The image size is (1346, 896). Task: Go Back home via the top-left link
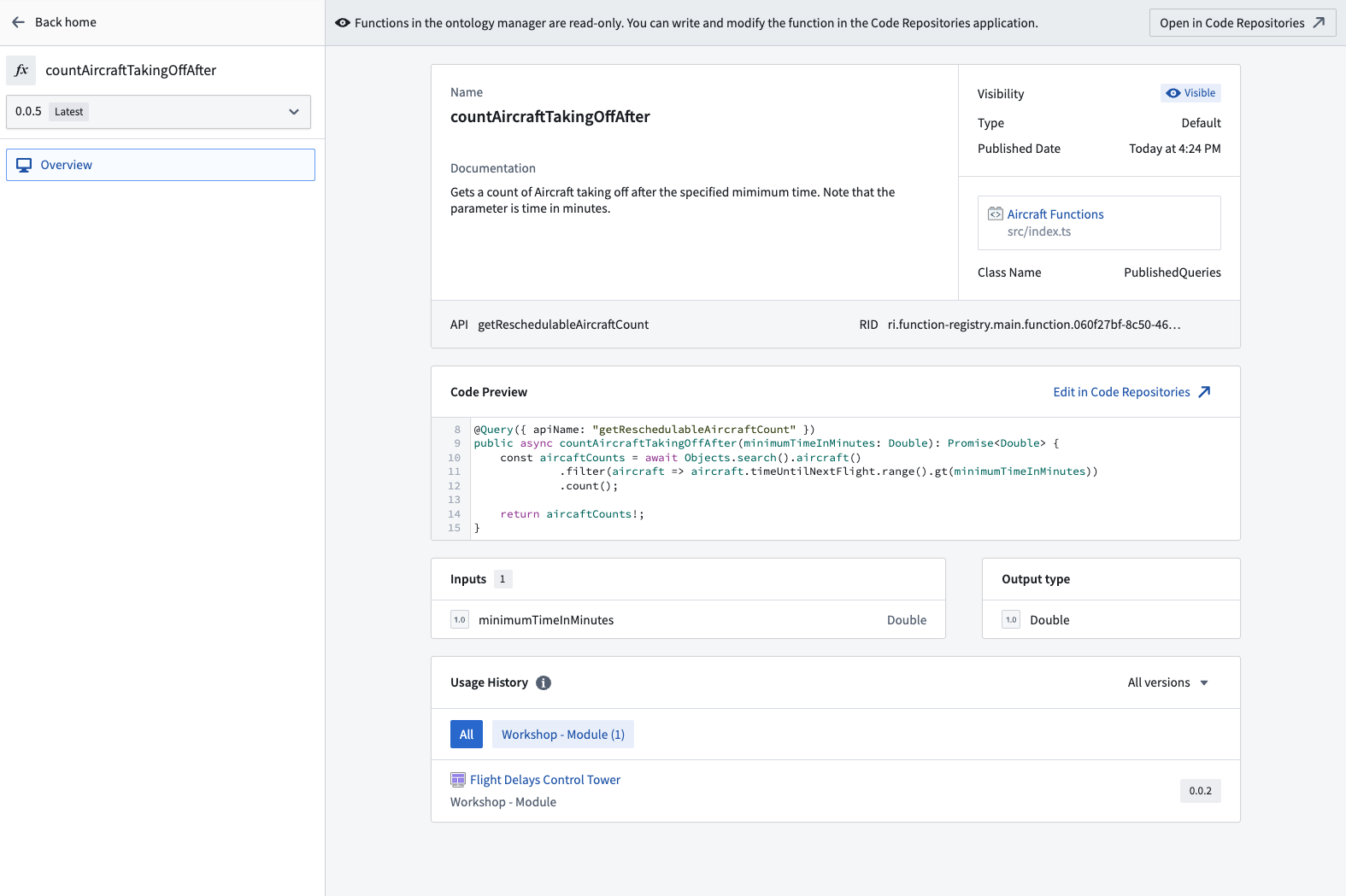(x=55, y=22)
